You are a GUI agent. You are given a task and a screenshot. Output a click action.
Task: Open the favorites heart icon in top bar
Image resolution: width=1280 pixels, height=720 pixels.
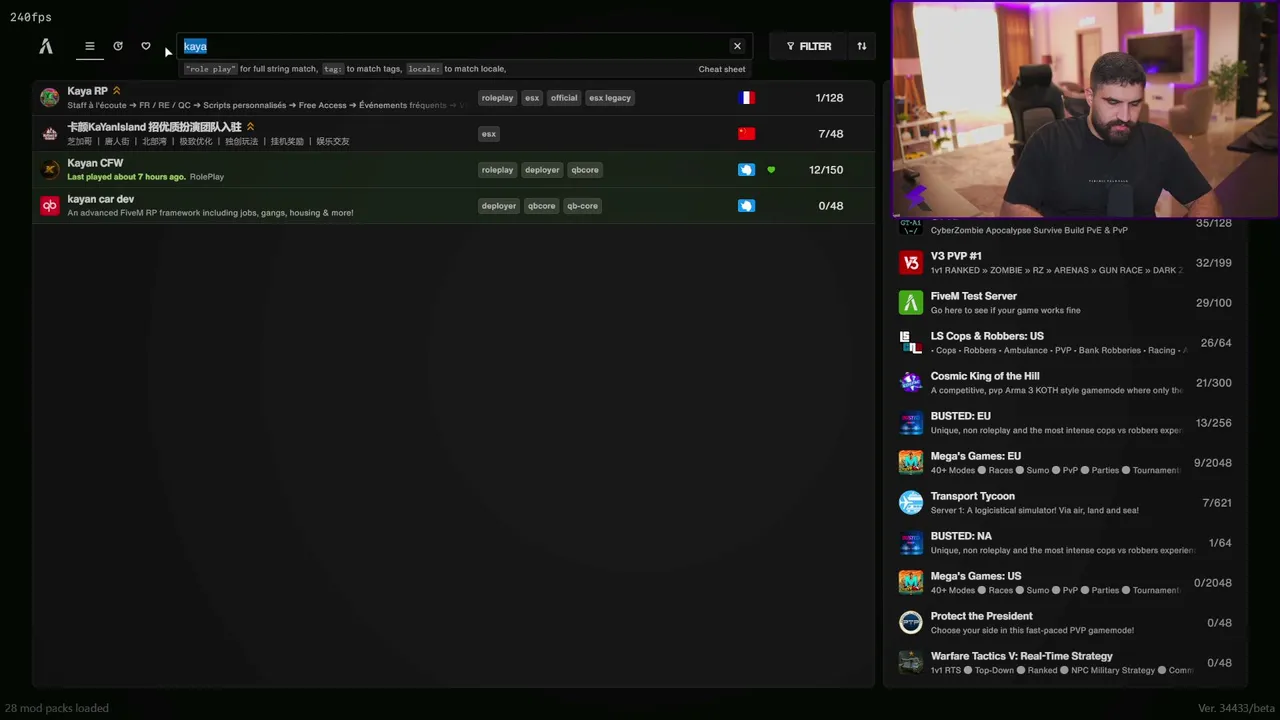[x=146, y=46]
